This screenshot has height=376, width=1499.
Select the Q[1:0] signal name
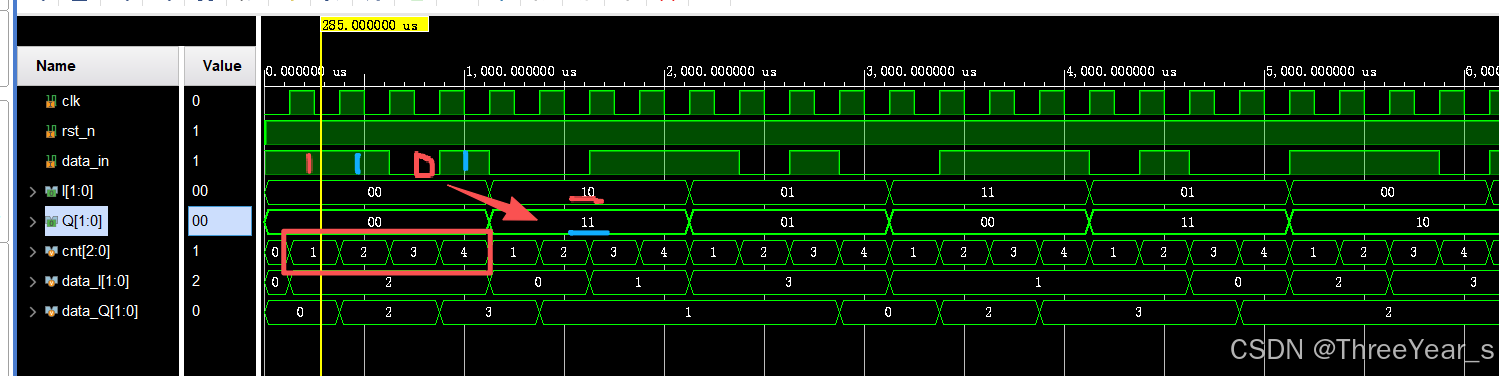[x=81, y=221]
